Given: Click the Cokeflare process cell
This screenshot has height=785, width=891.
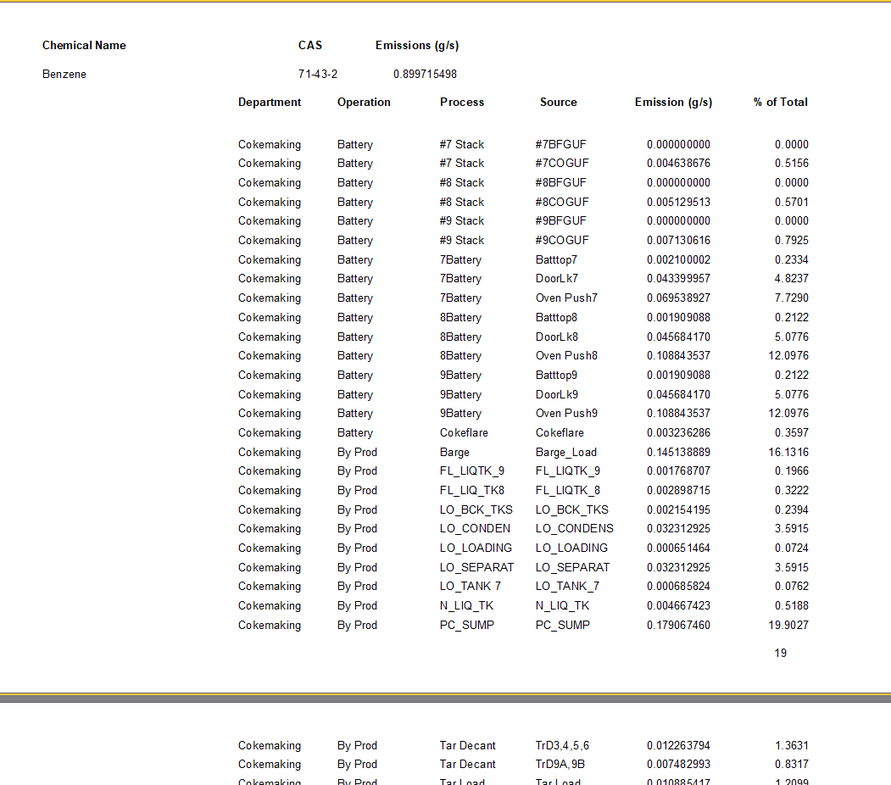Looking at the screenshot, I should [462, 433].
